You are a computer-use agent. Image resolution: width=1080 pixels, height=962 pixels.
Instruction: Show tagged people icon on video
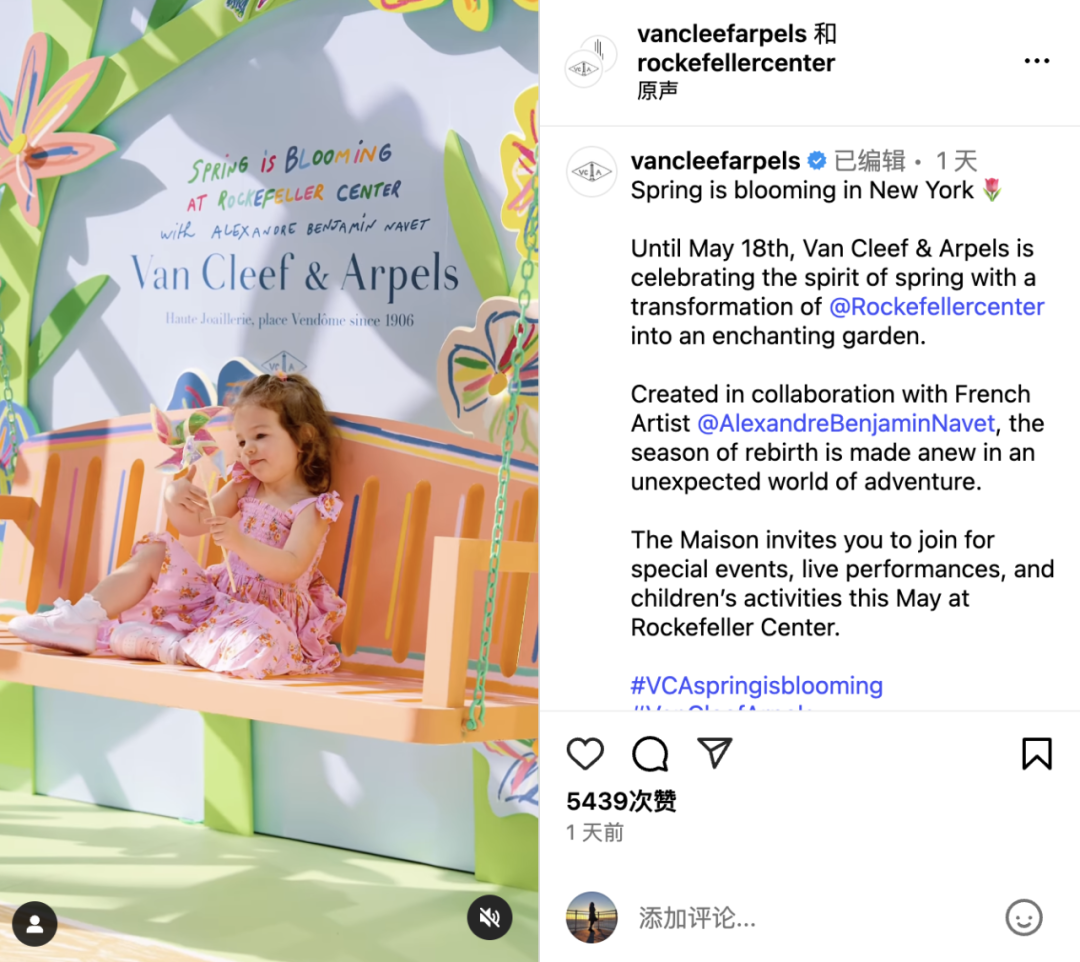(34, 923)
